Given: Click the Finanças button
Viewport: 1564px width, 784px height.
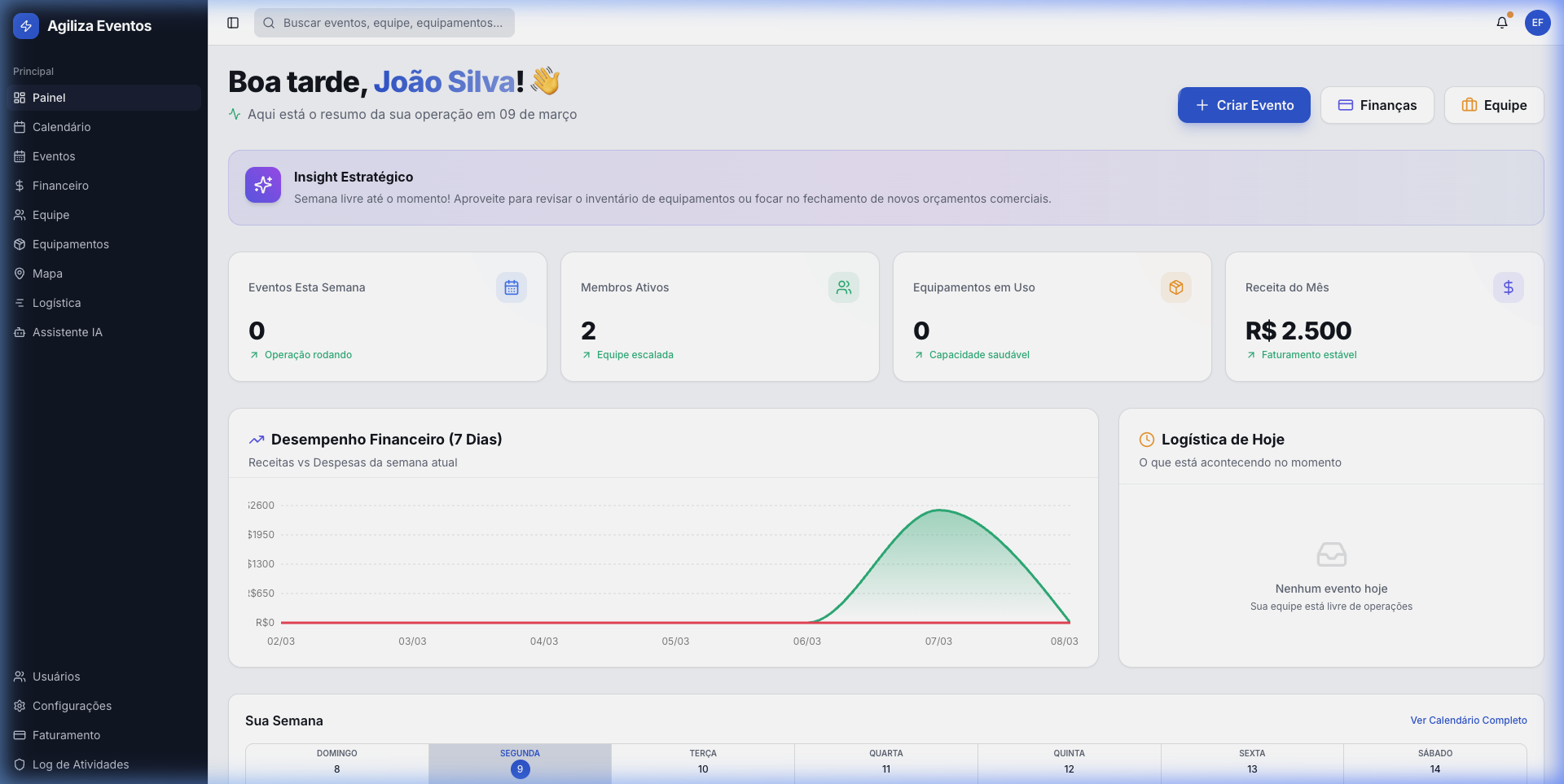Looking at the screenshot, I should (x=1377, y=105).
